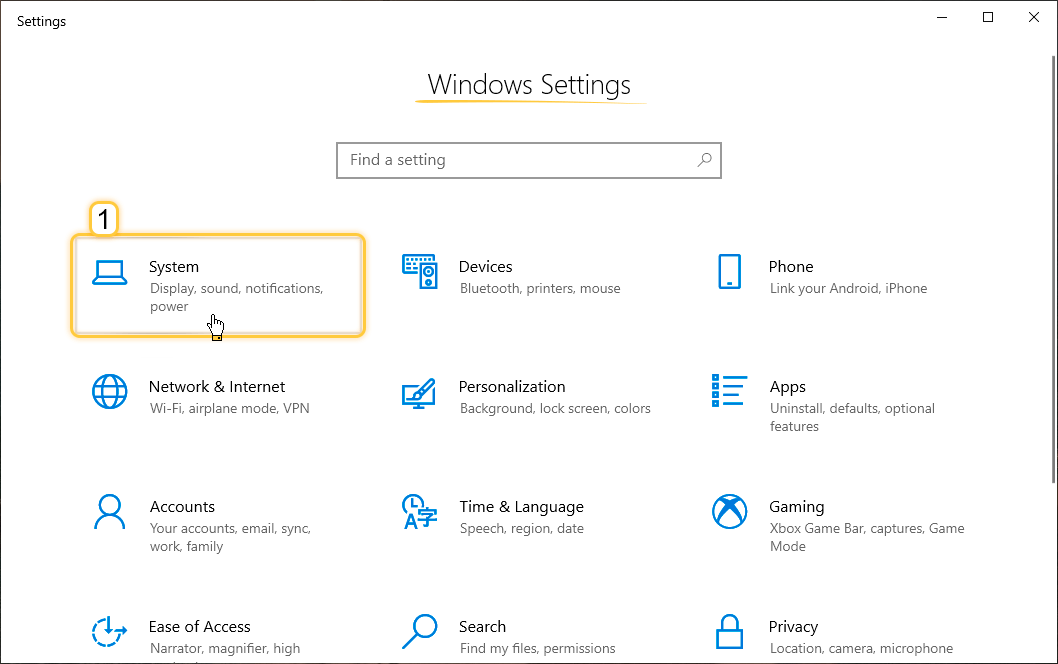The image size is (1058, 664).
Task: Select the Network & Internet globe icon
Action: (x=110, y=391)
